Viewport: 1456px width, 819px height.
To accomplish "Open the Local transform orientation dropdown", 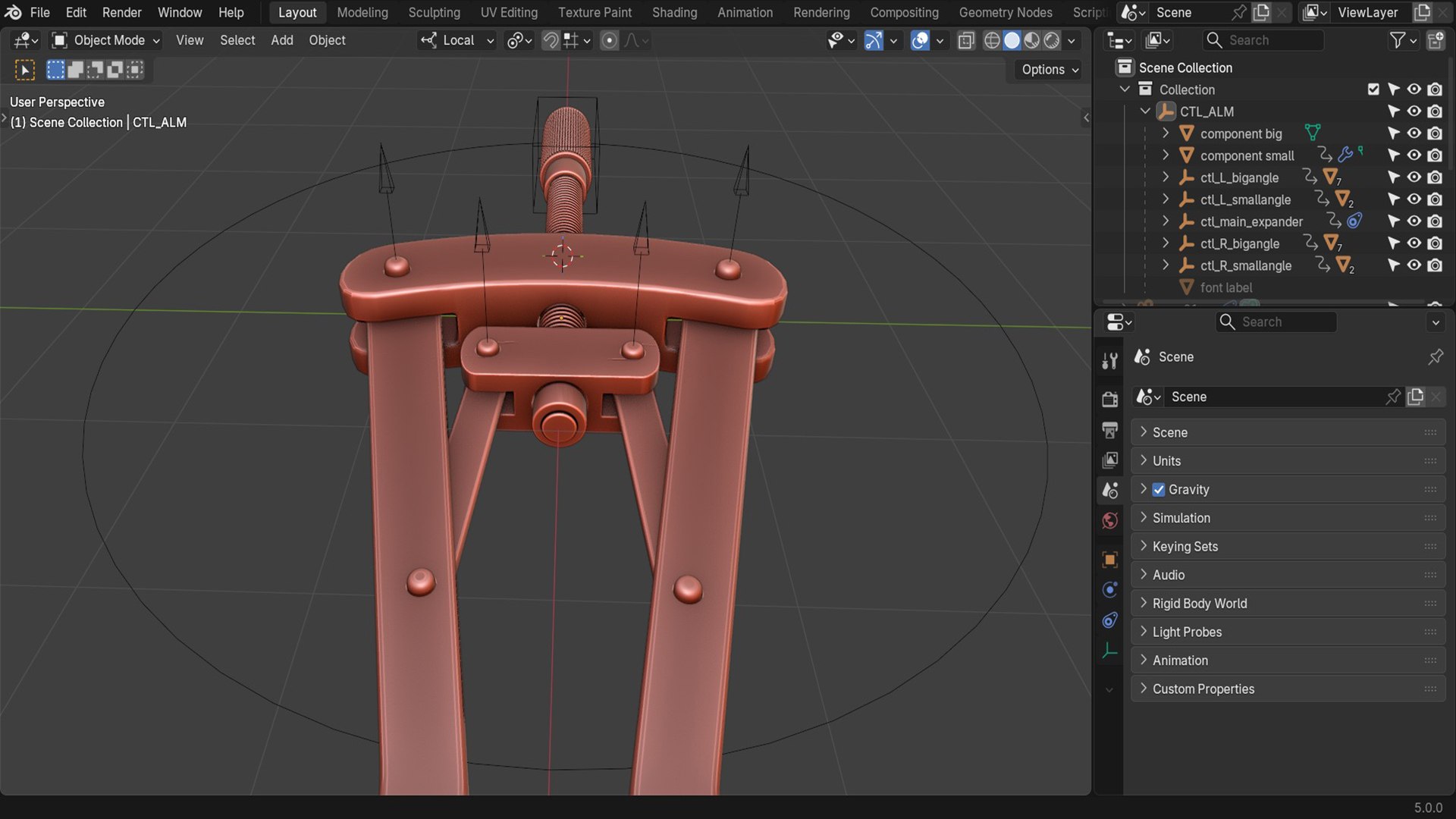I will click(x=457, y=40).
